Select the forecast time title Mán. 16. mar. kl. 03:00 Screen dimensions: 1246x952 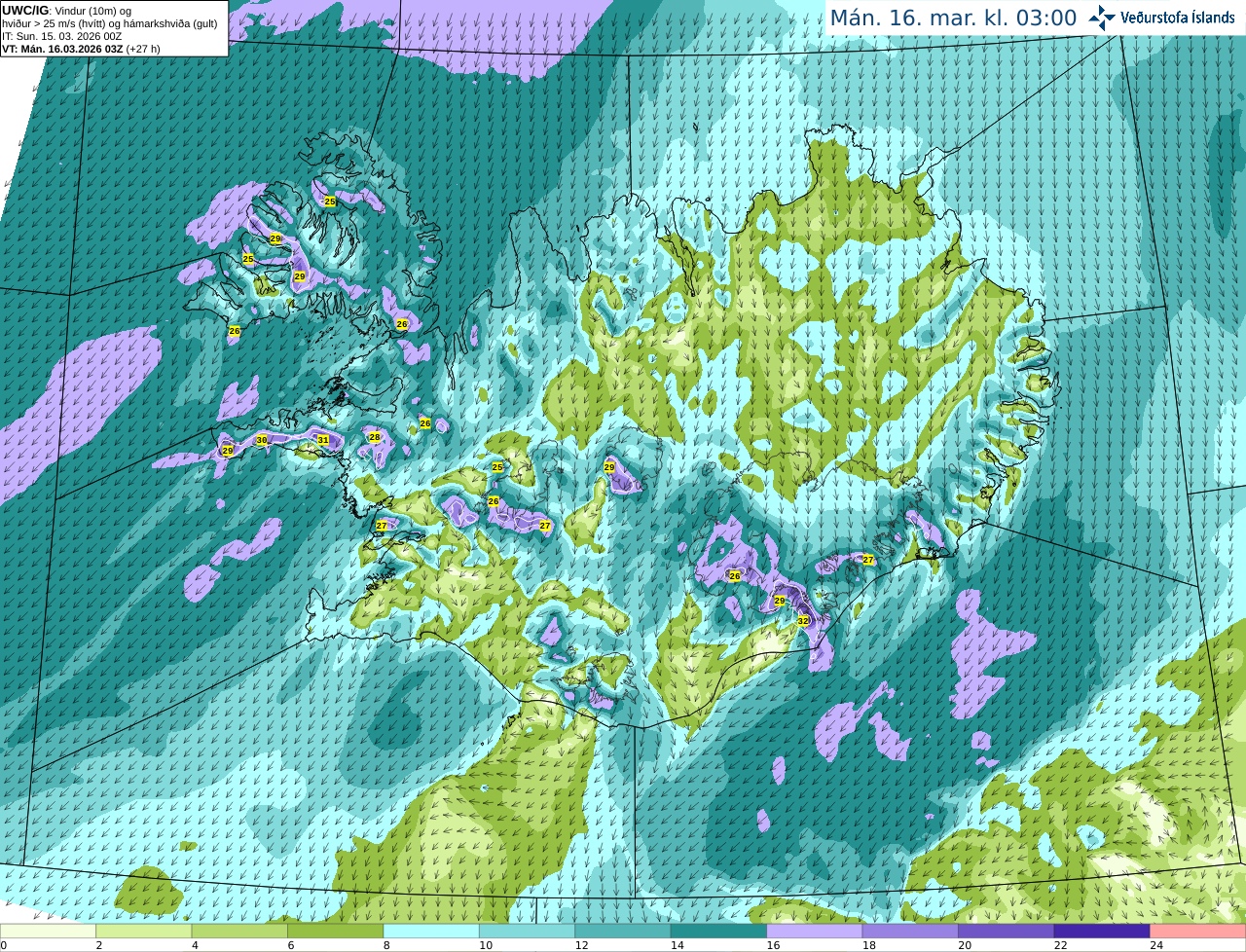[x=953, y=18]
